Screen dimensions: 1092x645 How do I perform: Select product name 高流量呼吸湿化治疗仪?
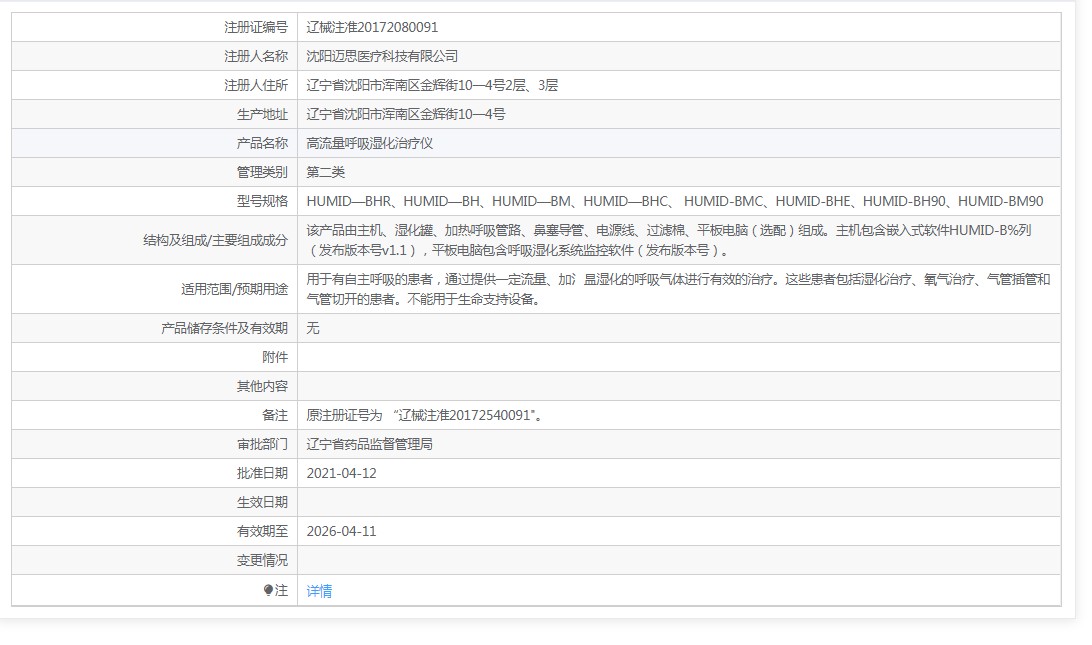coord(370,143)
